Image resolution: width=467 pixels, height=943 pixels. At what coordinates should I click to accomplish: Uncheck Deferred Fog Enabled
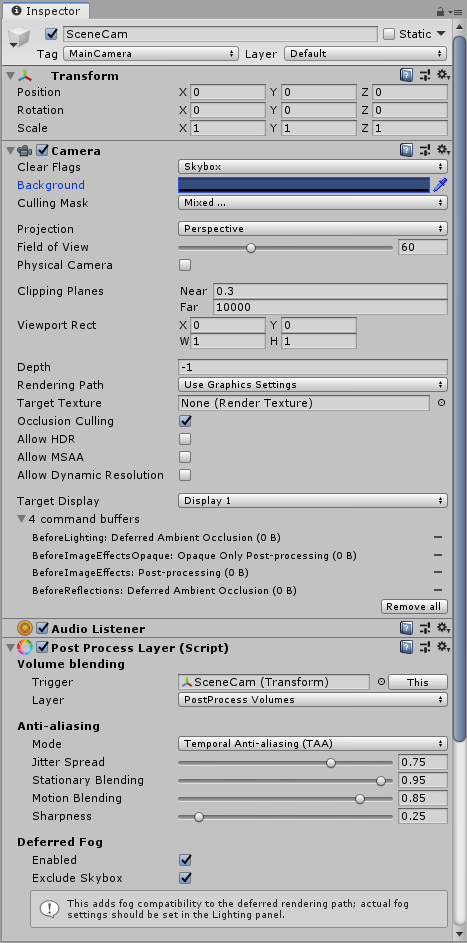pyautogui.click(x=185, y=860)
